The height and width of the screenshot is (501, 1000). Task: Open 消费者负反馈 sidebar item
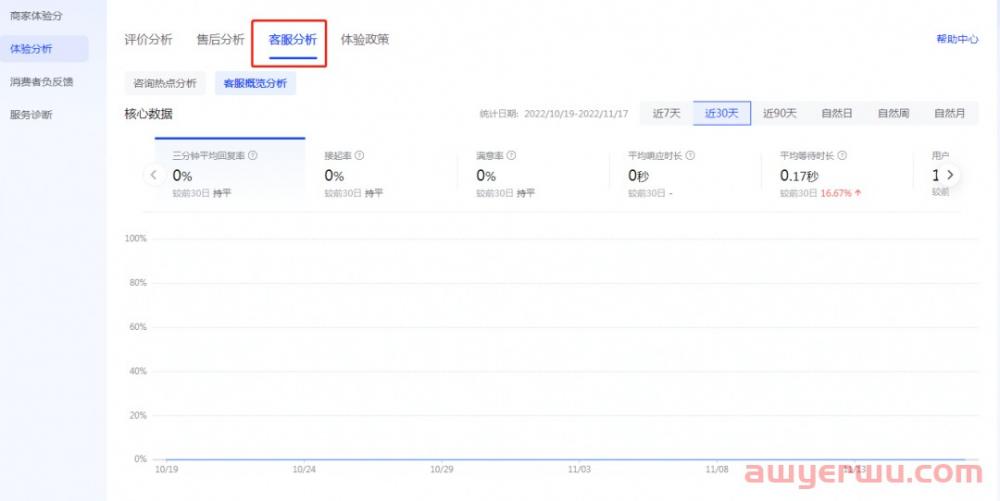tap(41, 82)
